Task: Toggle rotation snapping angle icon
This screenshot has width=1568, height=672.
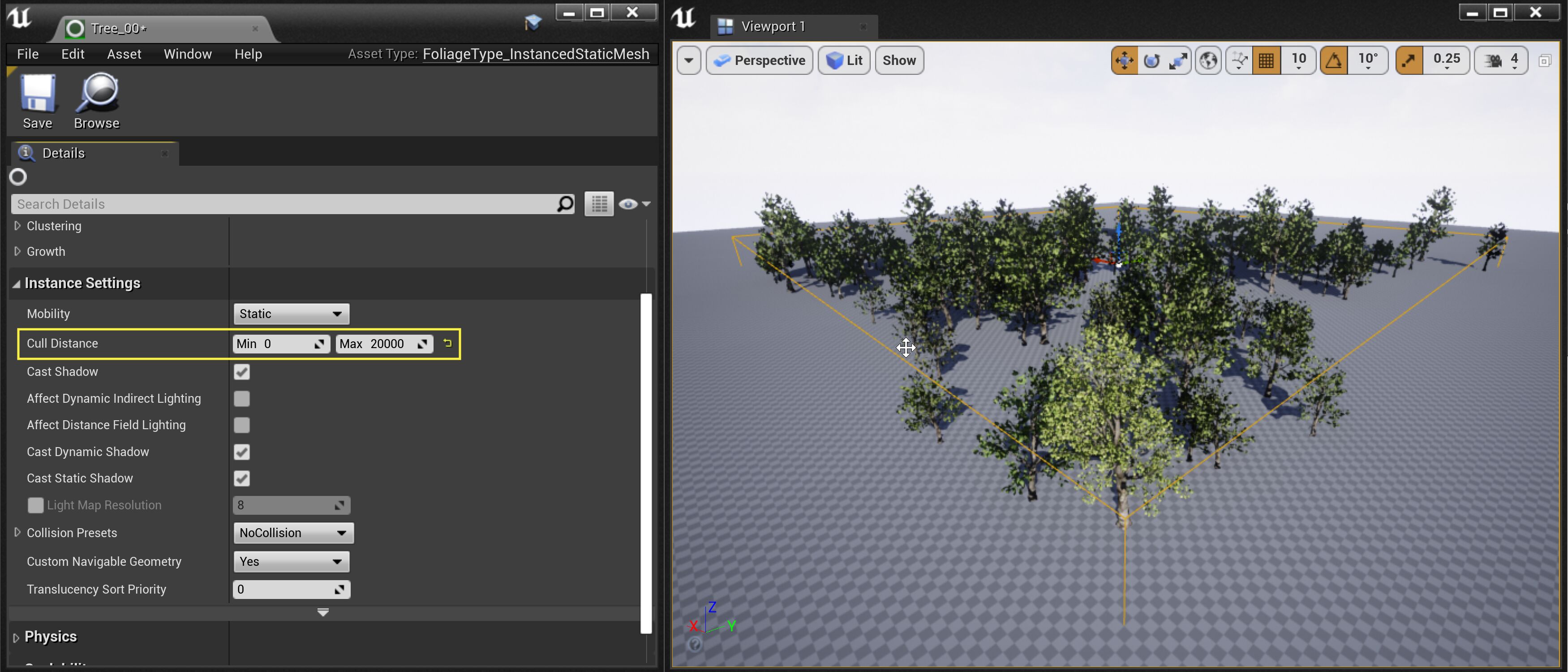Action: point(1334,60)
